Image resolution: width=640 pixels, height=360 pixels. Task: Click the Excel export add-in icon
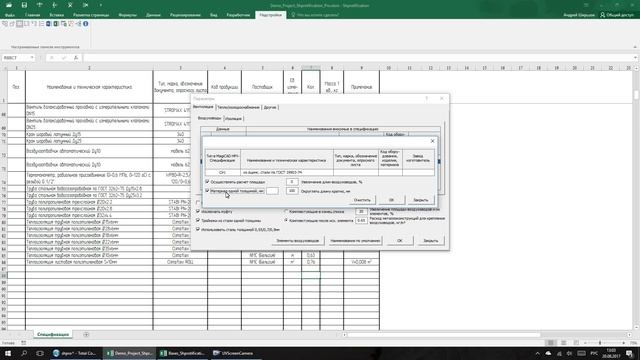coord(56,24)
